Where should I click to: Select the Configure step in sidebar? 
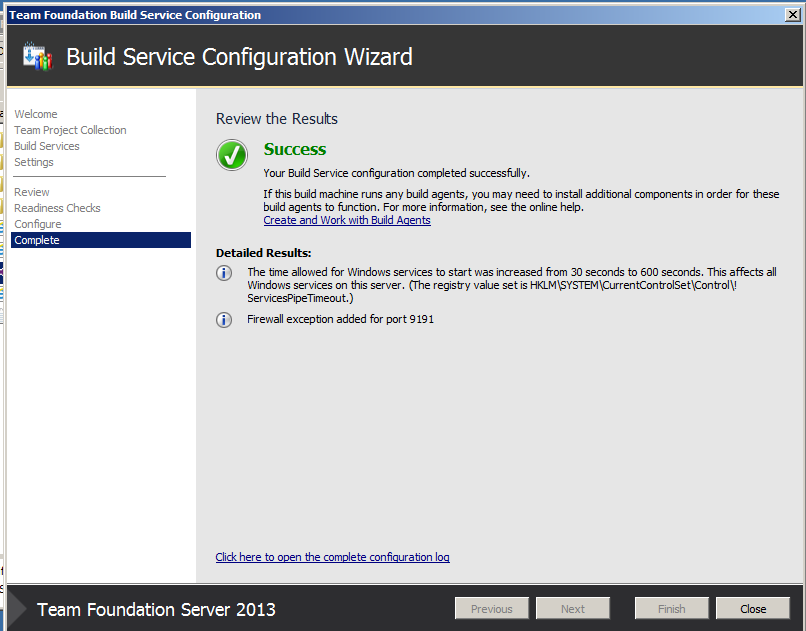(x=38, y=224)
